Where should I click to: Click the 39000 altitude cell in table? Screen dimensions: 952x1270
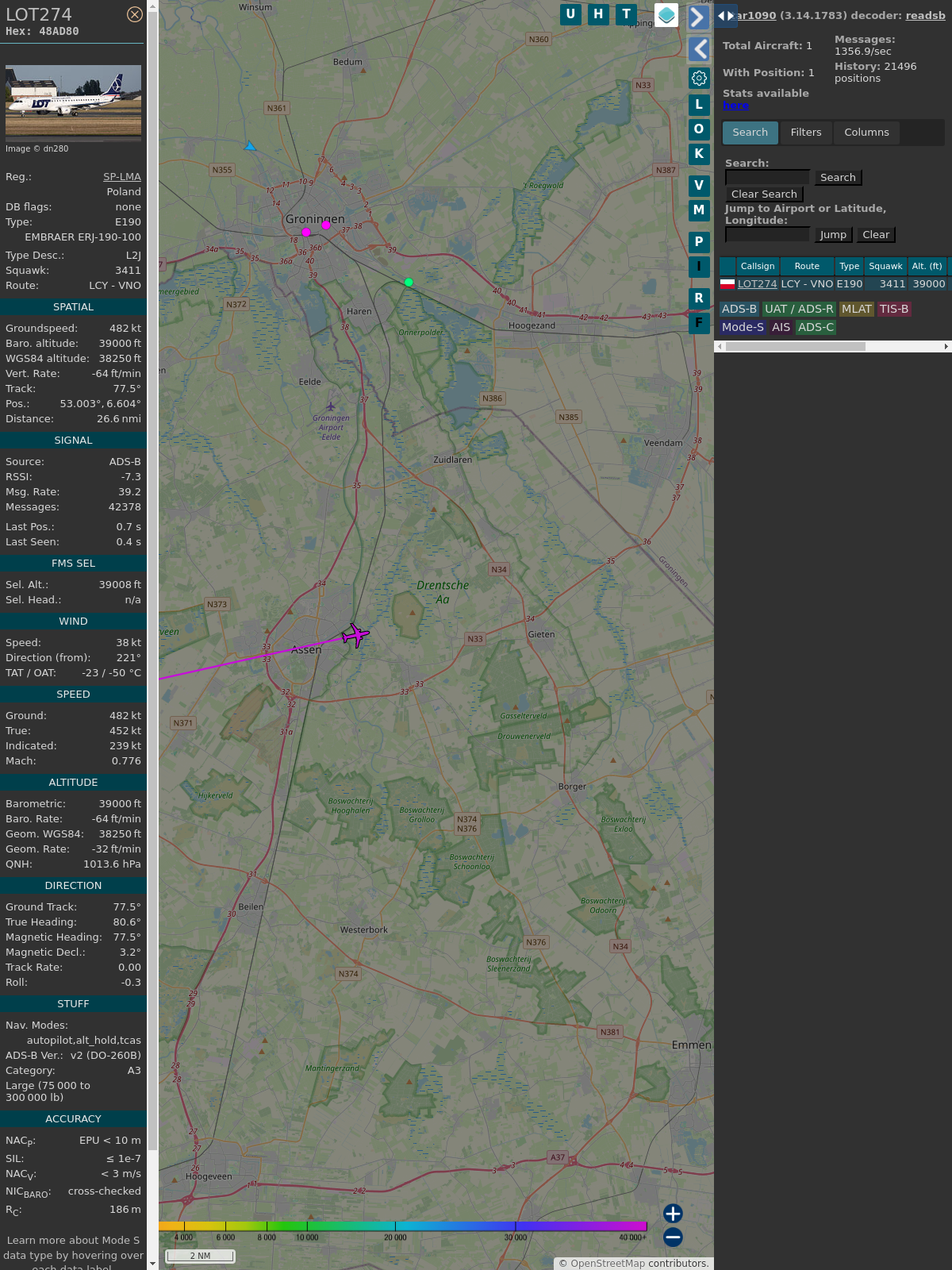929,283
